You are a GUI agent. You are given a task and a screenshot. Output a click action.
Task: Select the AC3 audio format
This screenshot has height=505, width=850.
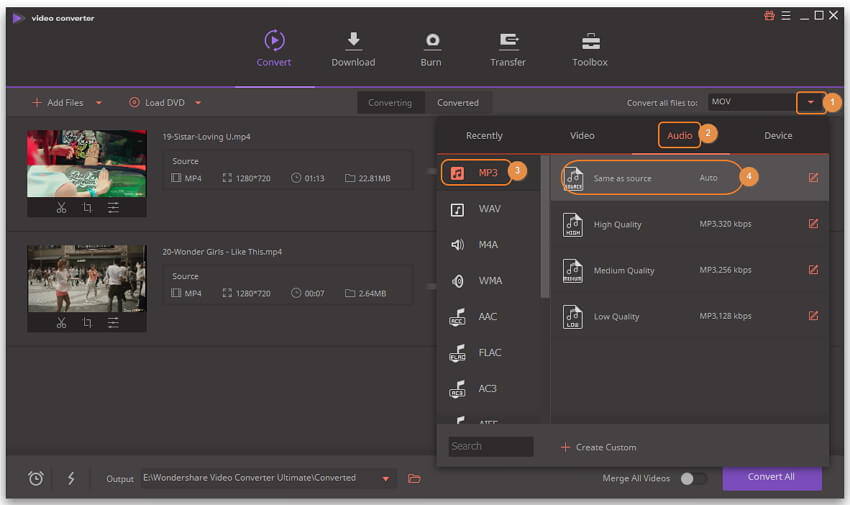pyautogui.click(x=488, y=389)
